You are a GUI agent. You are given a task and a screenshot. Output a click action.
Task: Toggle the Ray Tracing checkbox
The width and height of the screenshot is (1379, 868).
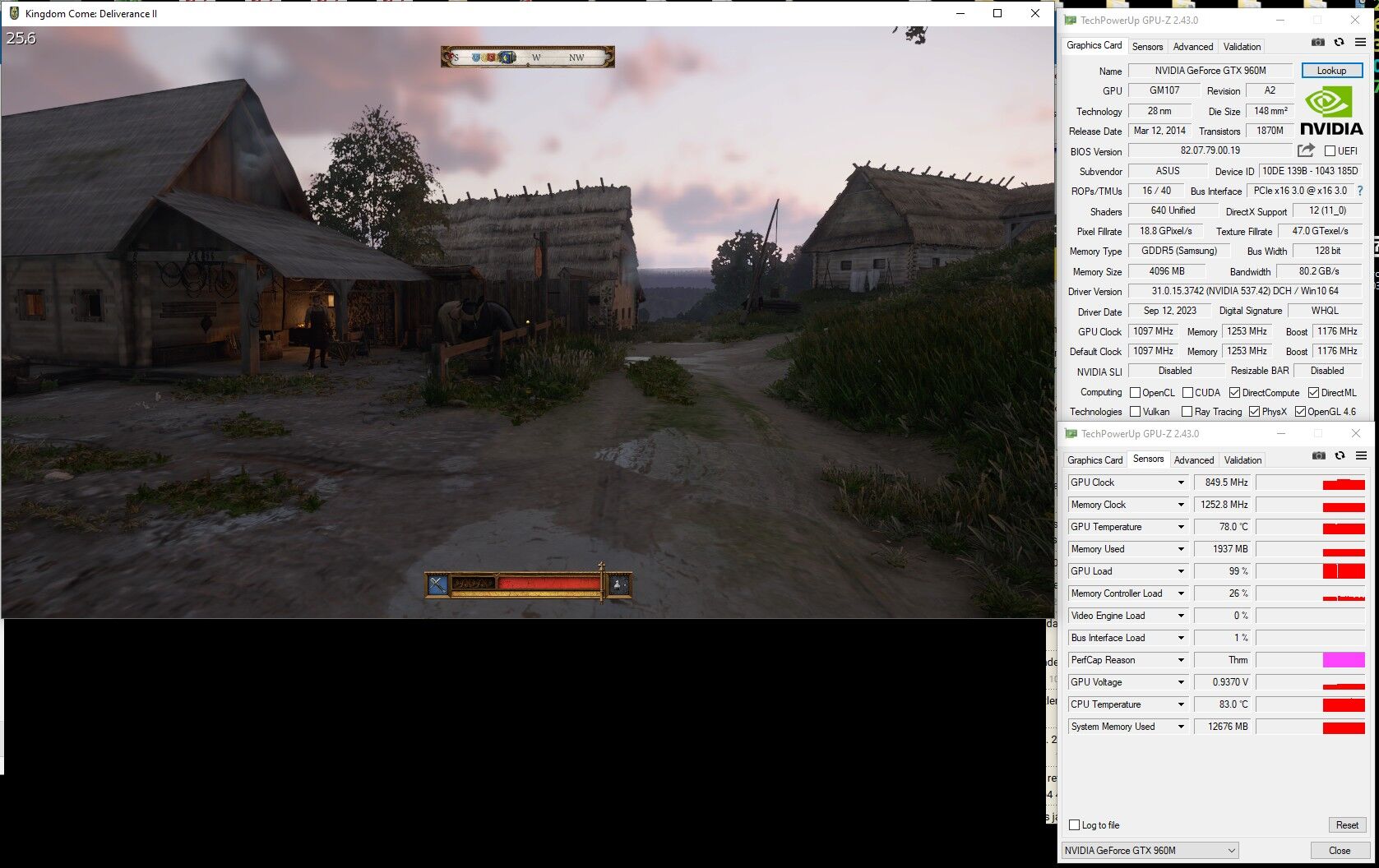1187,412
